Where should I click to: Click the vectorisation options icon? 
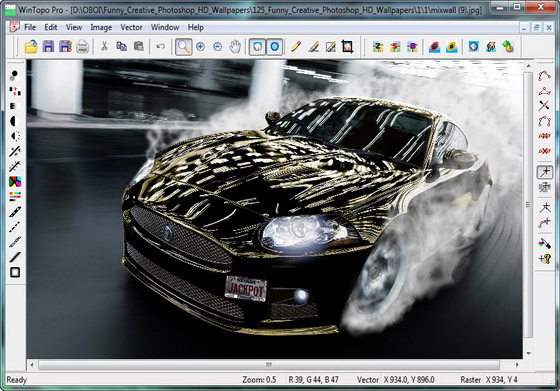(x=491, y=47)
